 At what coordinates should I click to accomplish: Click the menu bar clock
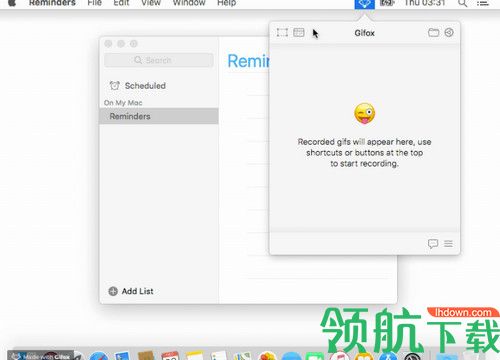point(425,3)
